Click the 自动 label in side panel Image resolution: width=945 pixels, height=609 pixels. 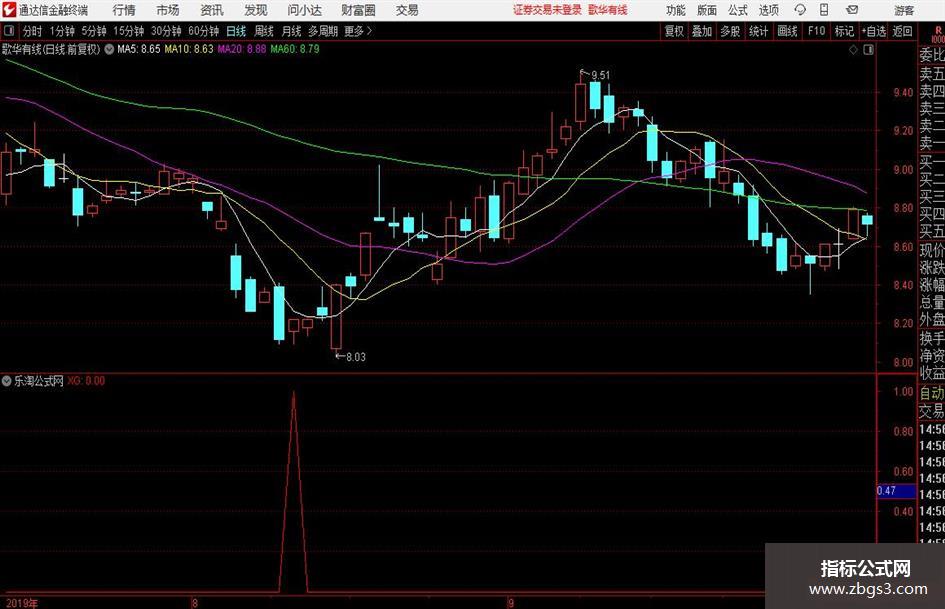point(932,393)
